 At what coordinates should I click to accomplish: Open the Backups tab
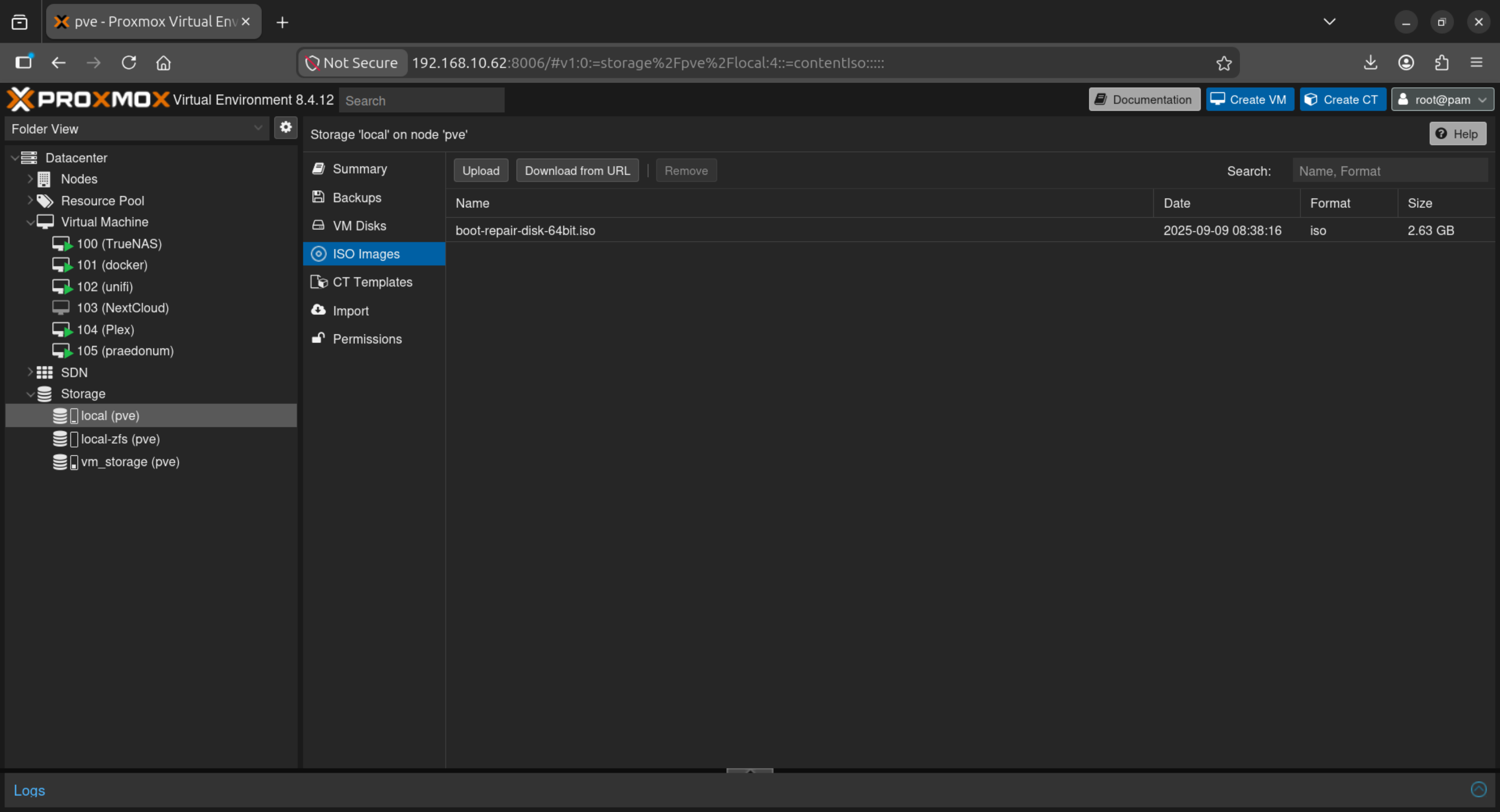[374, 197]
